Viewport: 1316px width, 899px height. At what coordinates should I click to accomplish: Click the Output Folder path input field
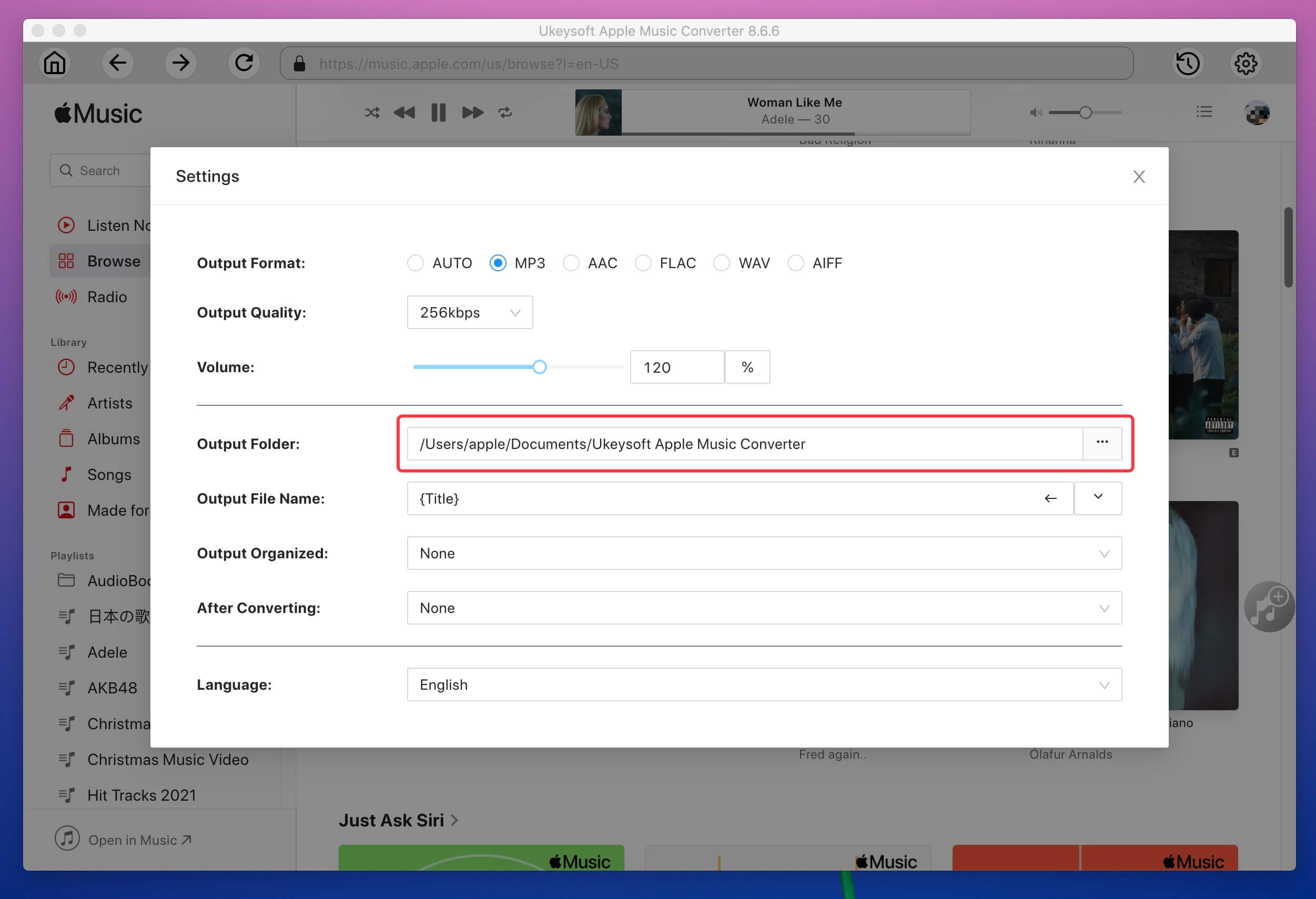pos(744,443)
